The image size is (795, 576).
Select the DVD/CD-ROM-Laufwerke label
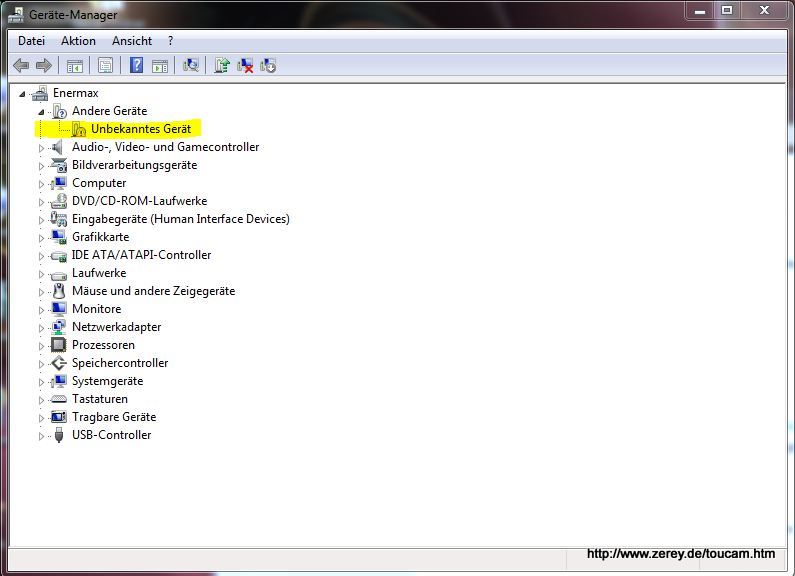point(139,201)
